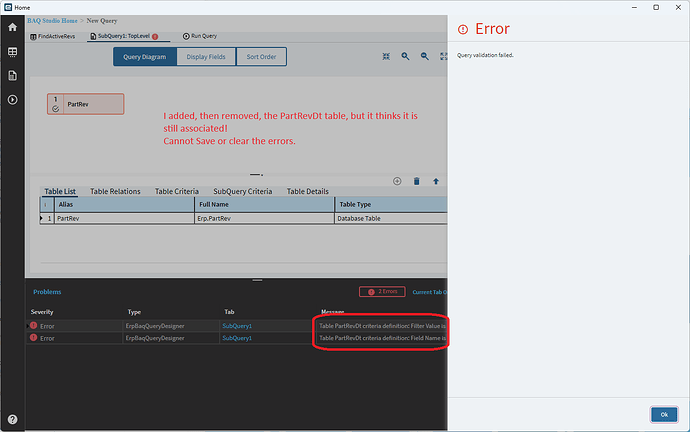The height and width of the screenshot is (432, 690).
Task: Click the PartRev alias cell
Action: (x=124, y=218)
